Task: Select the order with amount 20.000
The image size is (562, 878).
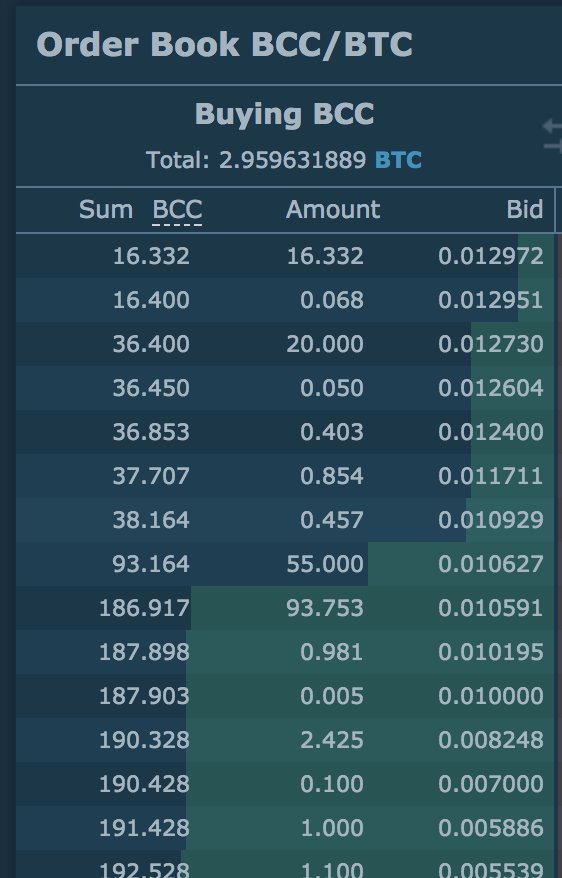Action: point(285,344)
